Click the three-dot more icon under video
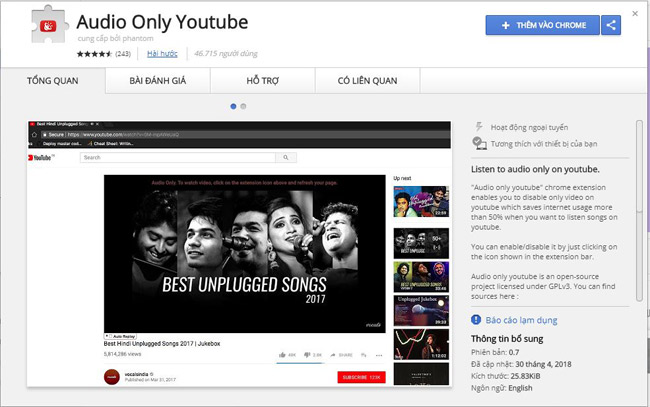 [379, 355]
